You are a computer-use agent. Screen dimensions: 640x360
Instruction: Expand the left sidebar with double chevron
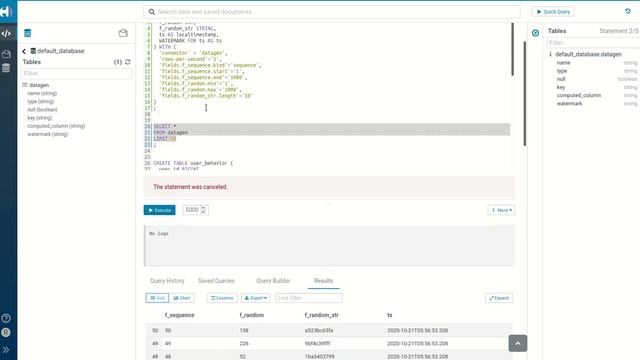pyautogui.click(x=6, y=350)
